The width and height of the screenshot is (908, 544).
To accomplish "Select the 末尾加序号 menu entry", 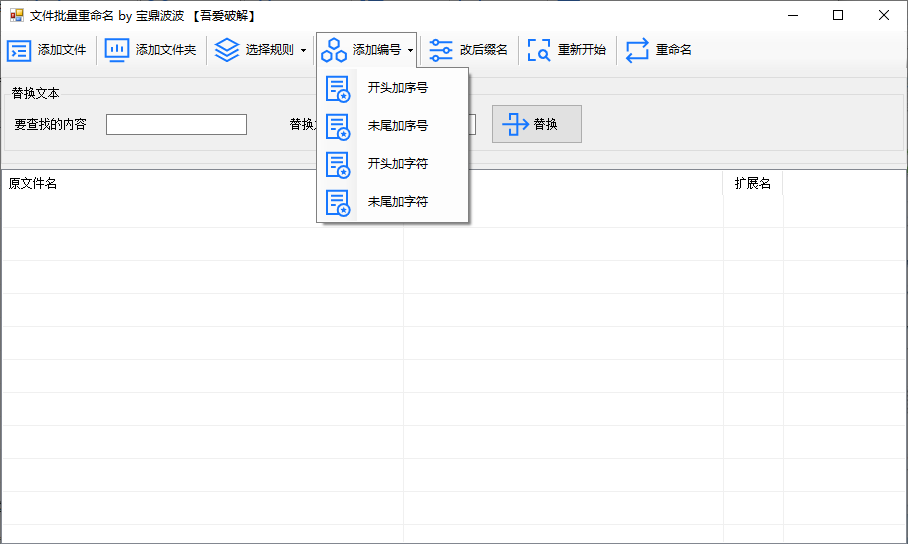I will [x=397, y=126].
